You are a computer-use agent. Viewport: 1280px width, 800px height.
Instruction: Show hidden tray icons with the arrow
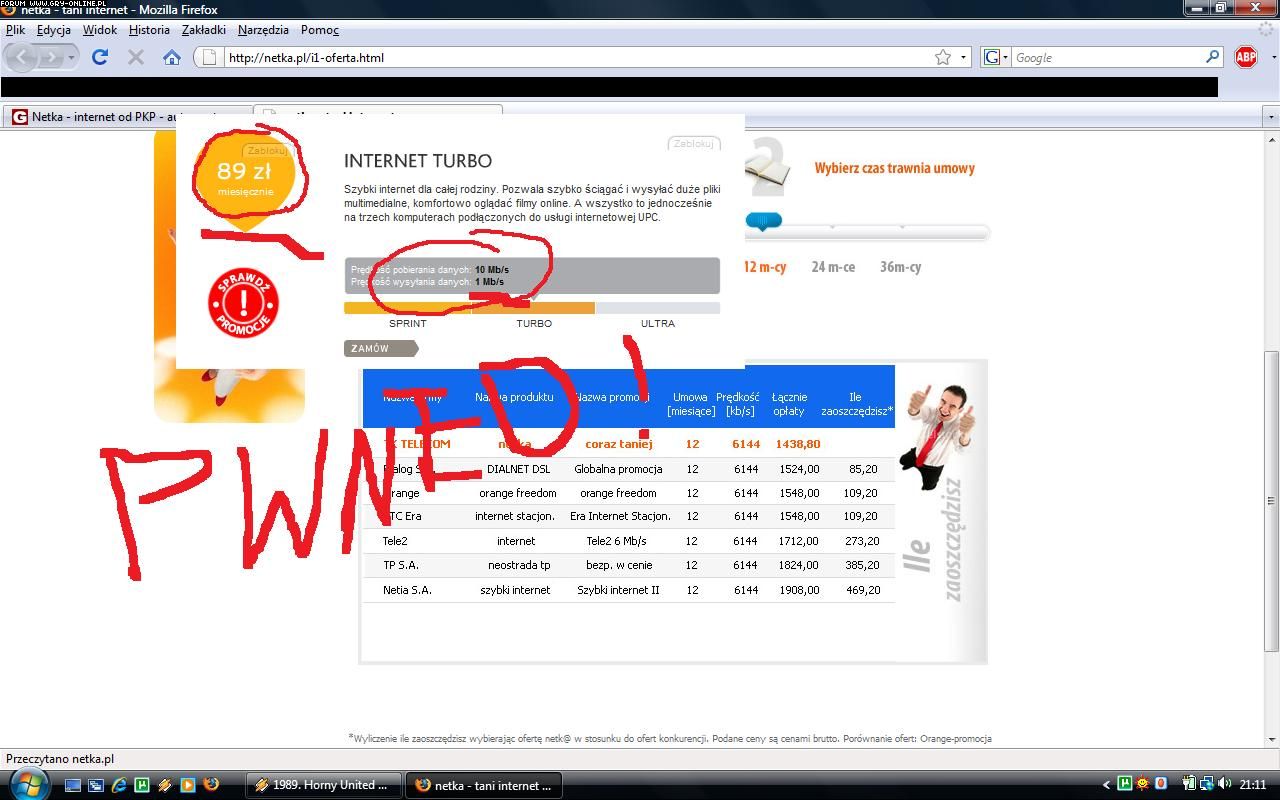click(1106, 785)
